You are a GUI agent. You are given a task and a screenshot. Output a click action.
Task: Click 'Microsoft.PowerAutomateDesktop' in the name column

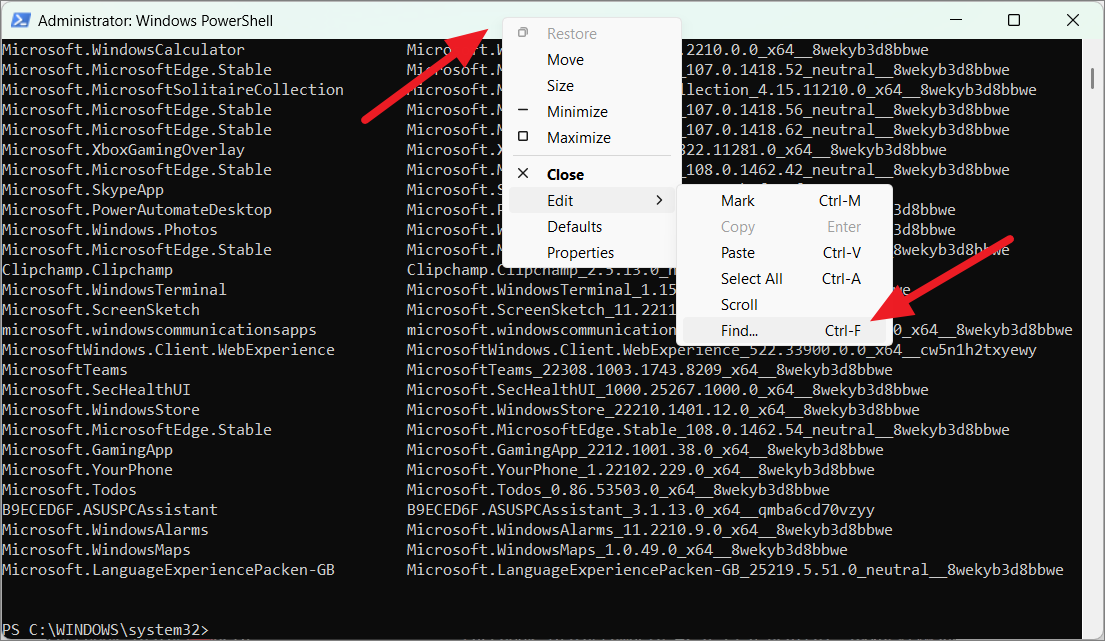coord(137,210)
